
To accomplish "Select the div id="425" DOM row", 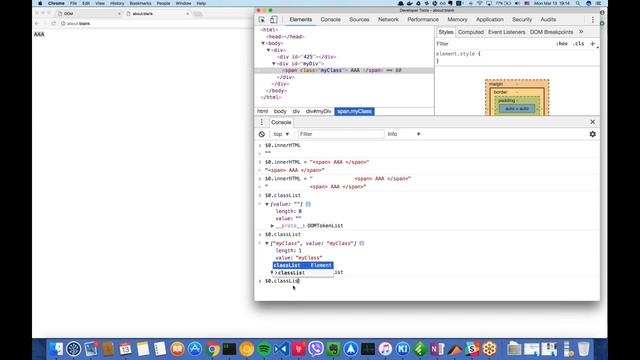I will point(307,57).
